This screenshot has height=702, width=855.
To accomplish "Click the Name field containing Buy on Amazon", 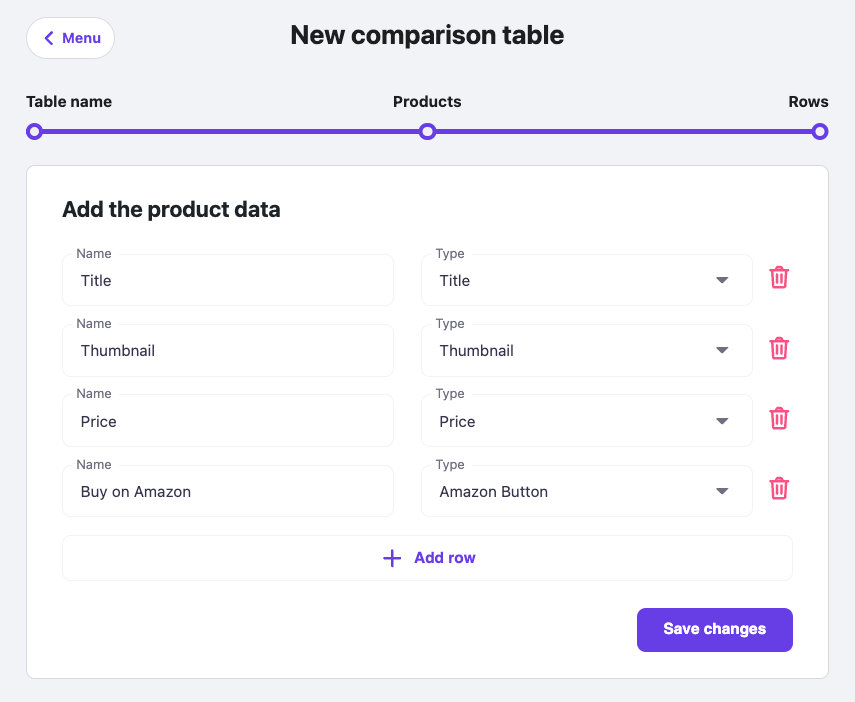I will pyautogui.click(x=227, y=491).
